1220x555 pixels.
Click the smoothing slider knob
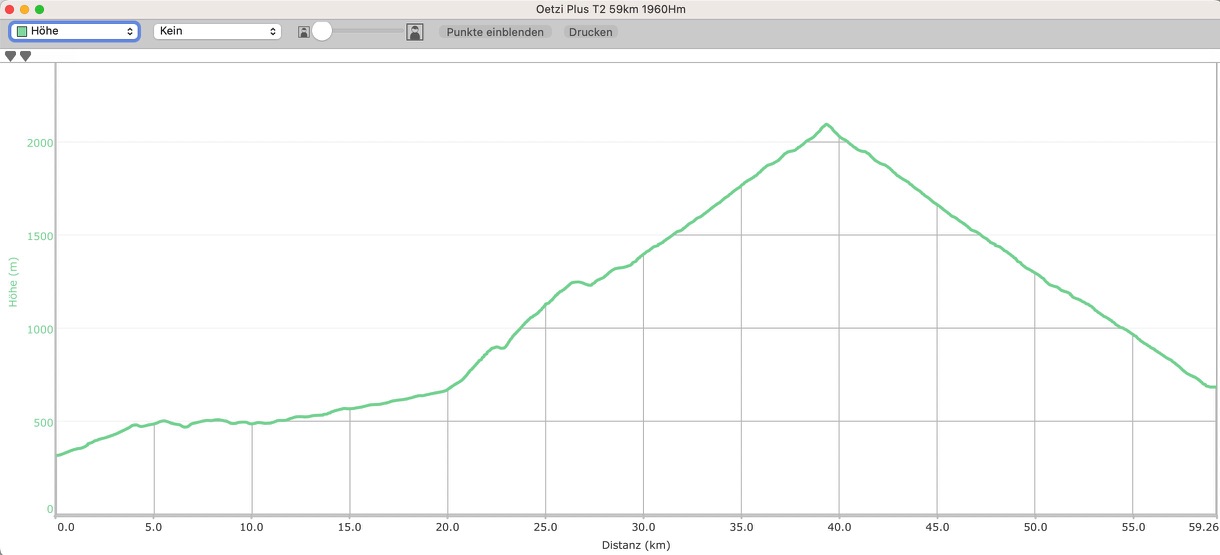322,32
